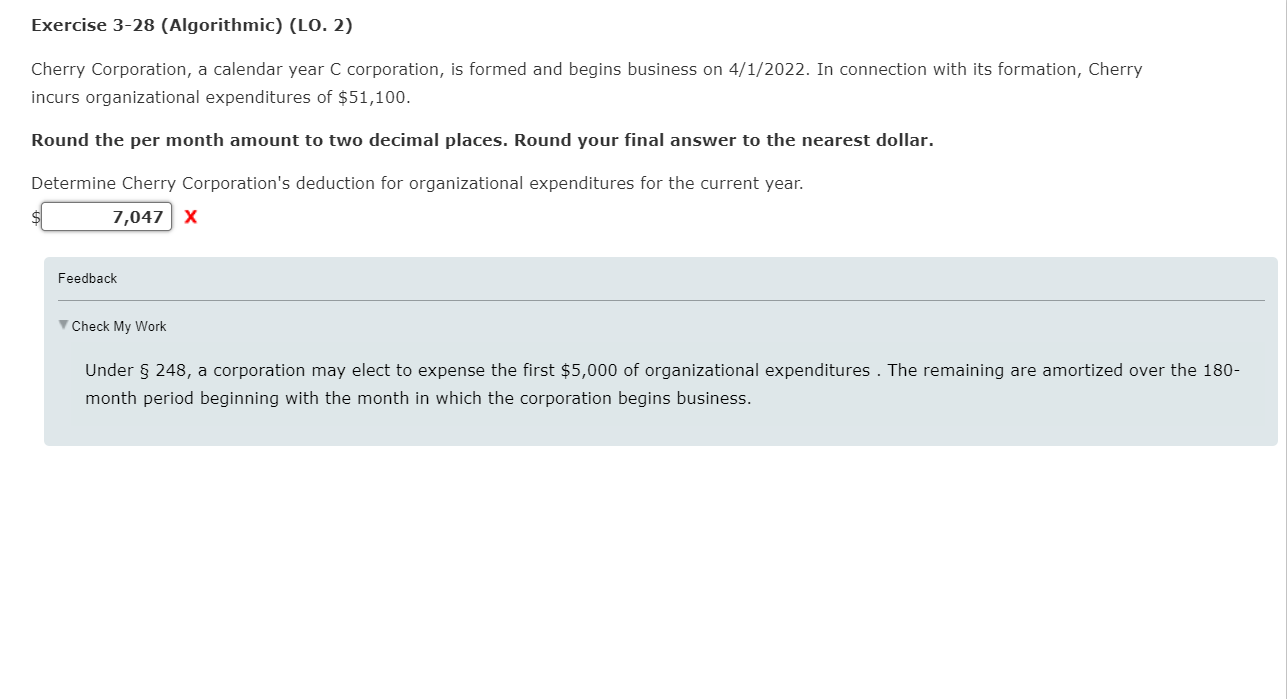Click the red X incorrect answer indicator
This screenshot has height=699, width=1287.
(x=190, y=216)
